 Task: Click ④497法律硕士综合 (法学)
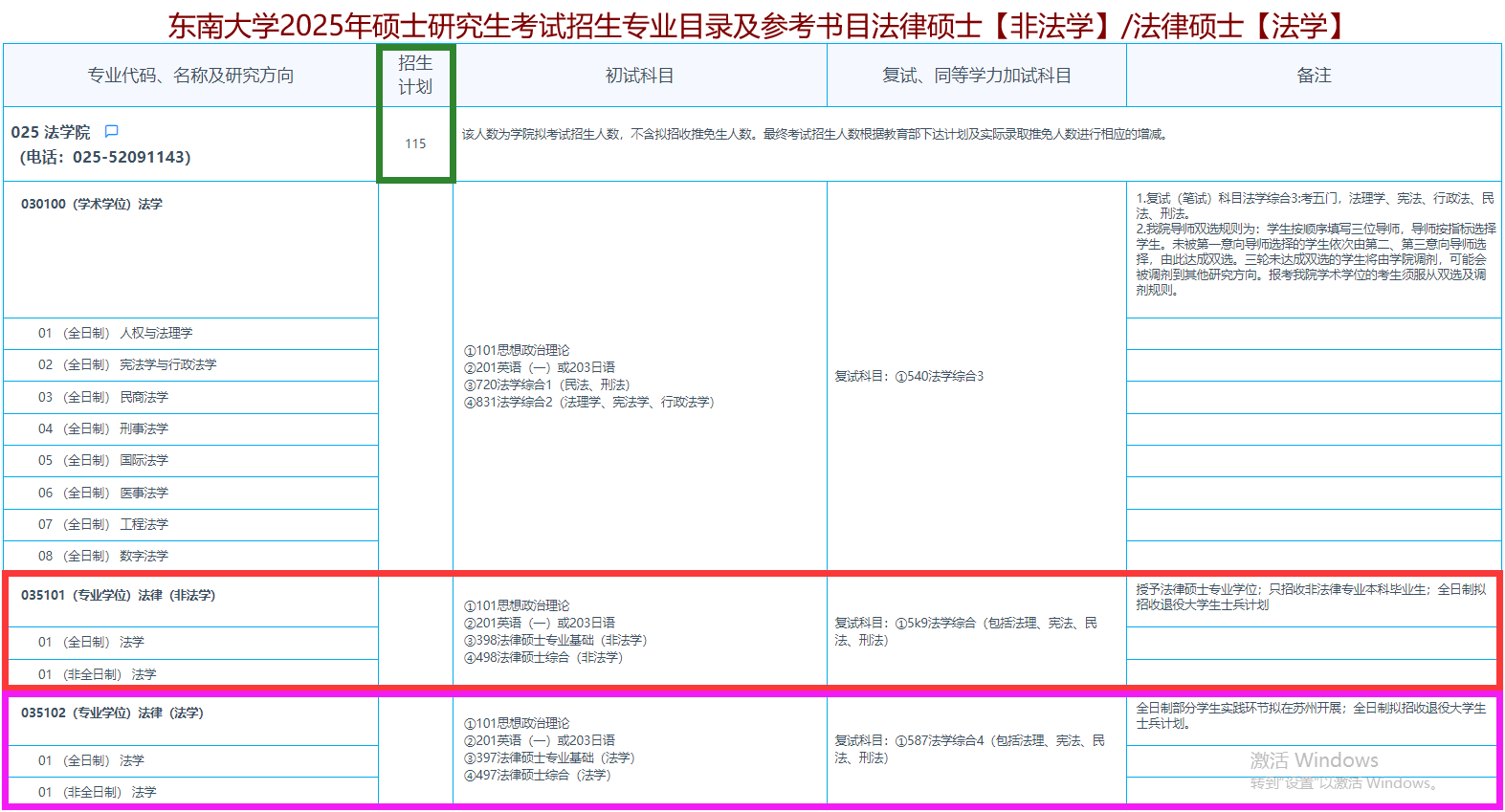pos(538,775)
